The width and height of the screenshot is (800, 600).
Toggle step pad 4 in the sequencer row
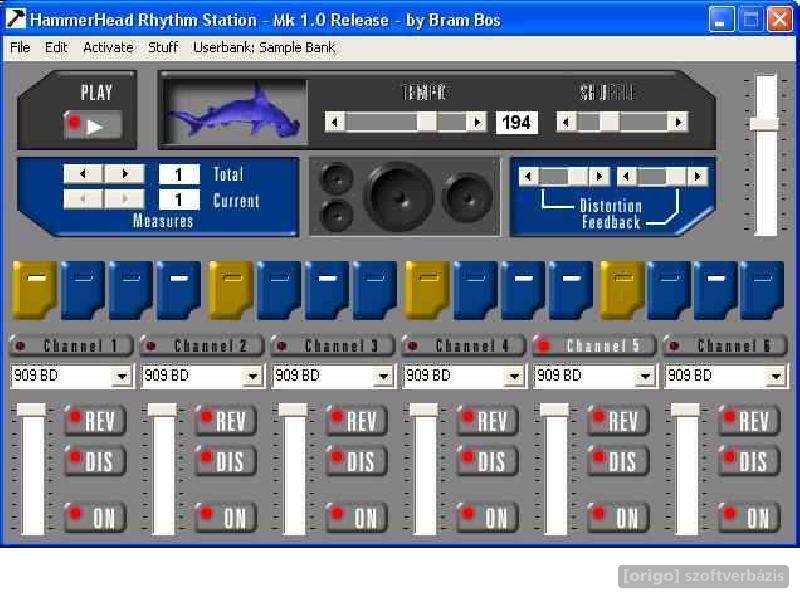pos(179,290)
